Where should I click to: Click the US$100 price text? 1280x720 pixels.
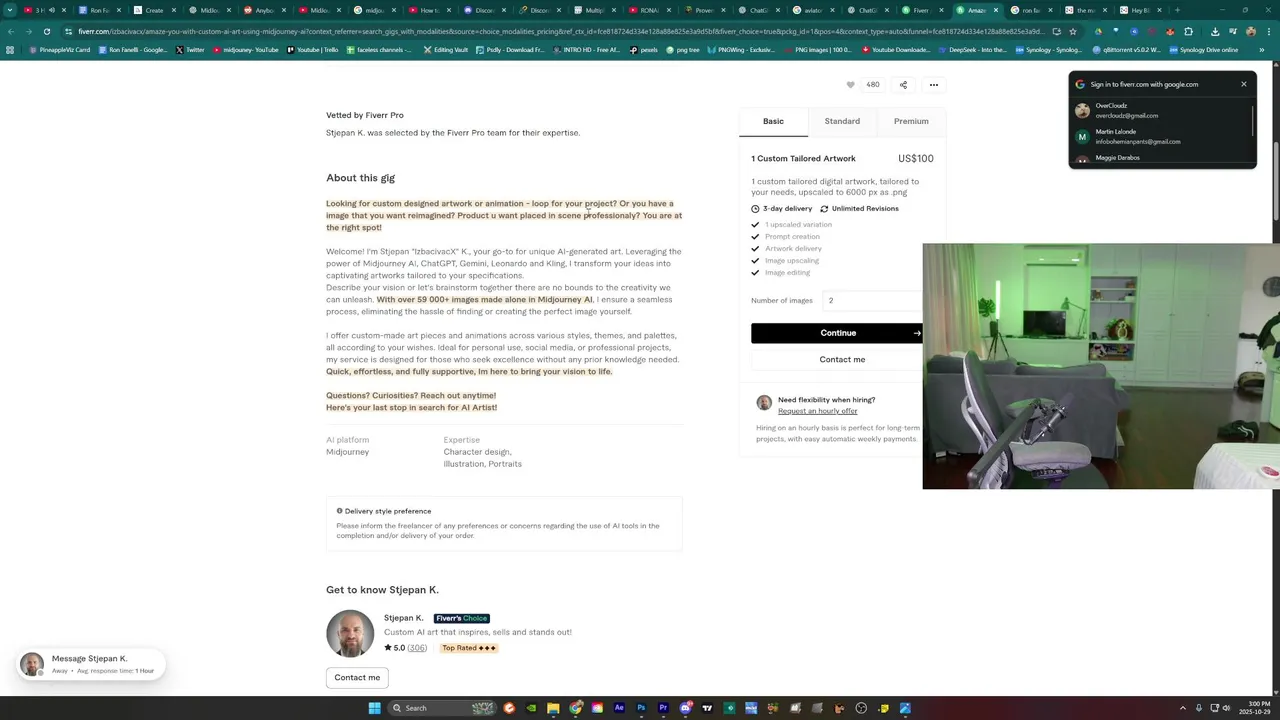[915, 159]
